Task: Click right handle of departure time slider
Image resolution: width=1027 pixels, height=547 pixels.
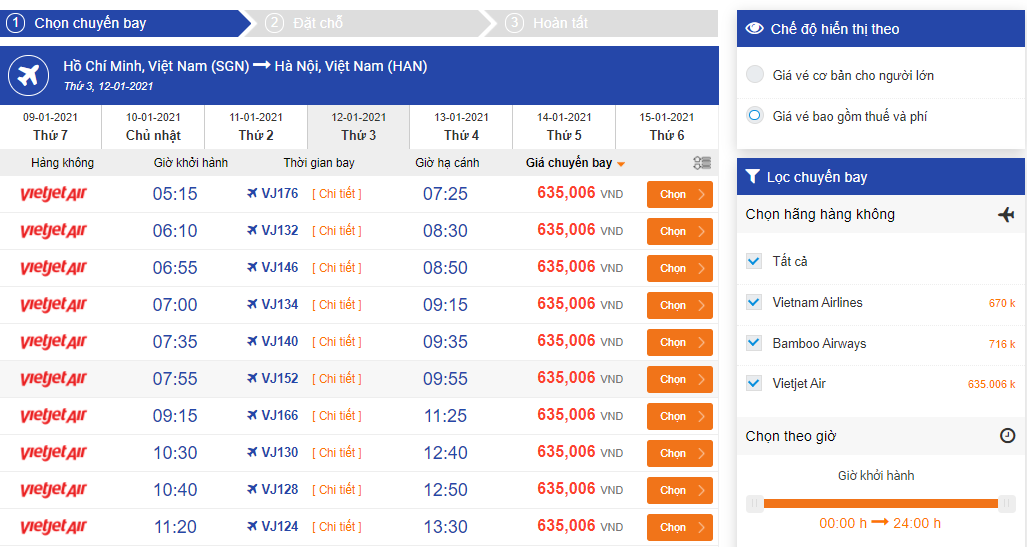Action: [x=1007, y=503]
